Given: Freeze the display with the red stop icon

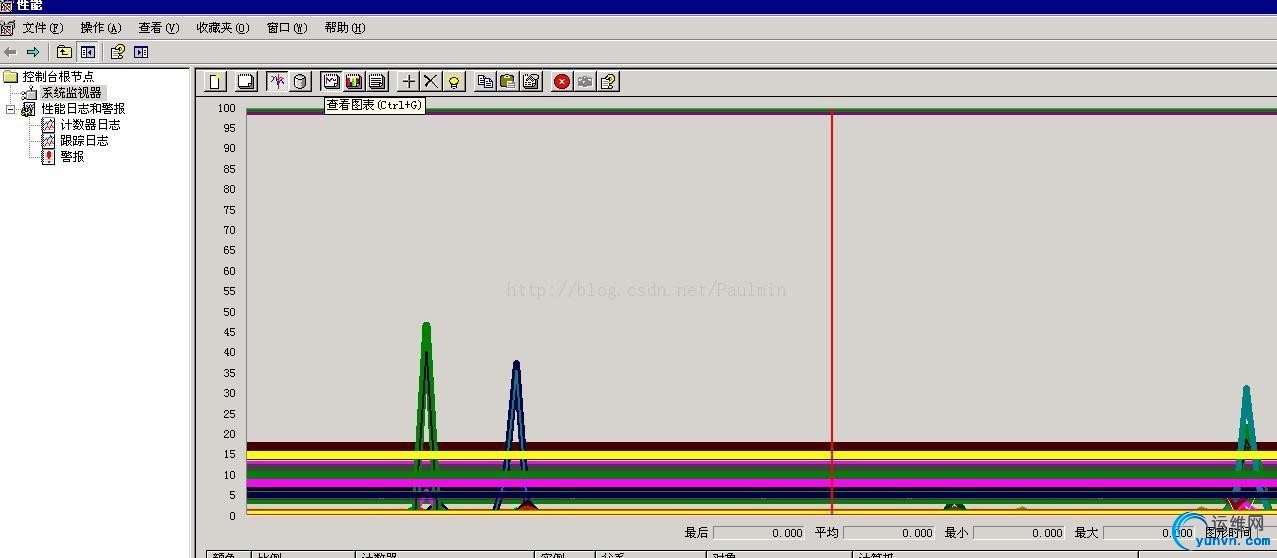Looking at the screenshot, I should coord(562,81).
